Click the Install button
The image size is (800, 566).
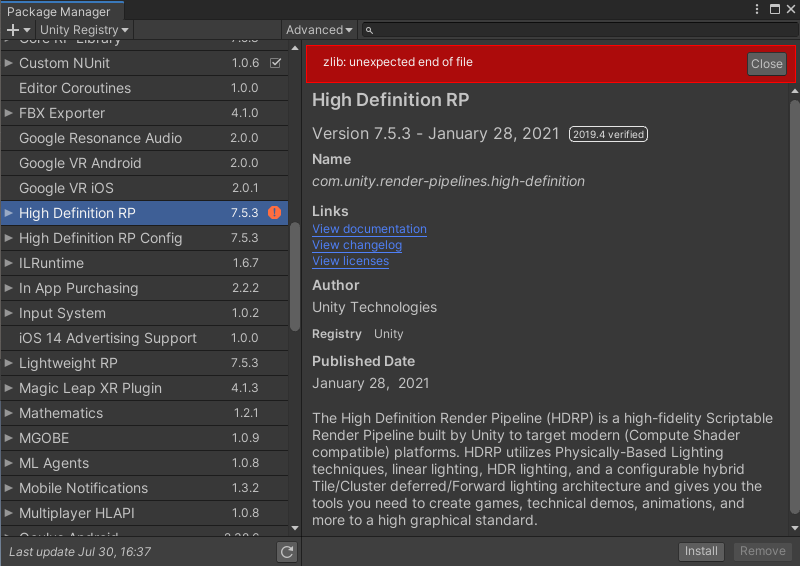[x=701, y=551]
